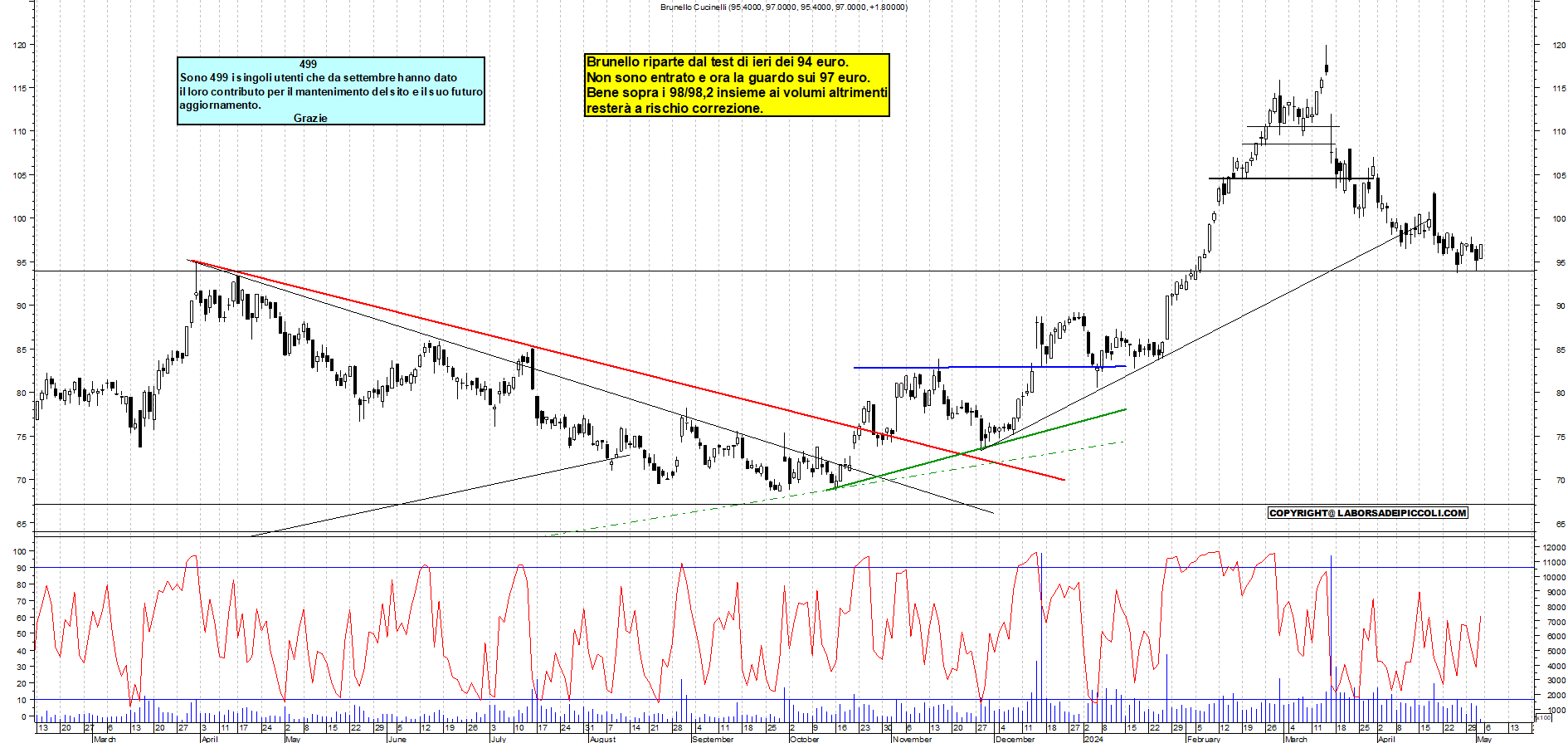Screen dimensions: 1568x743
Task: Click the 'June' month label on time axis
Action: click(x=397, y=739)
